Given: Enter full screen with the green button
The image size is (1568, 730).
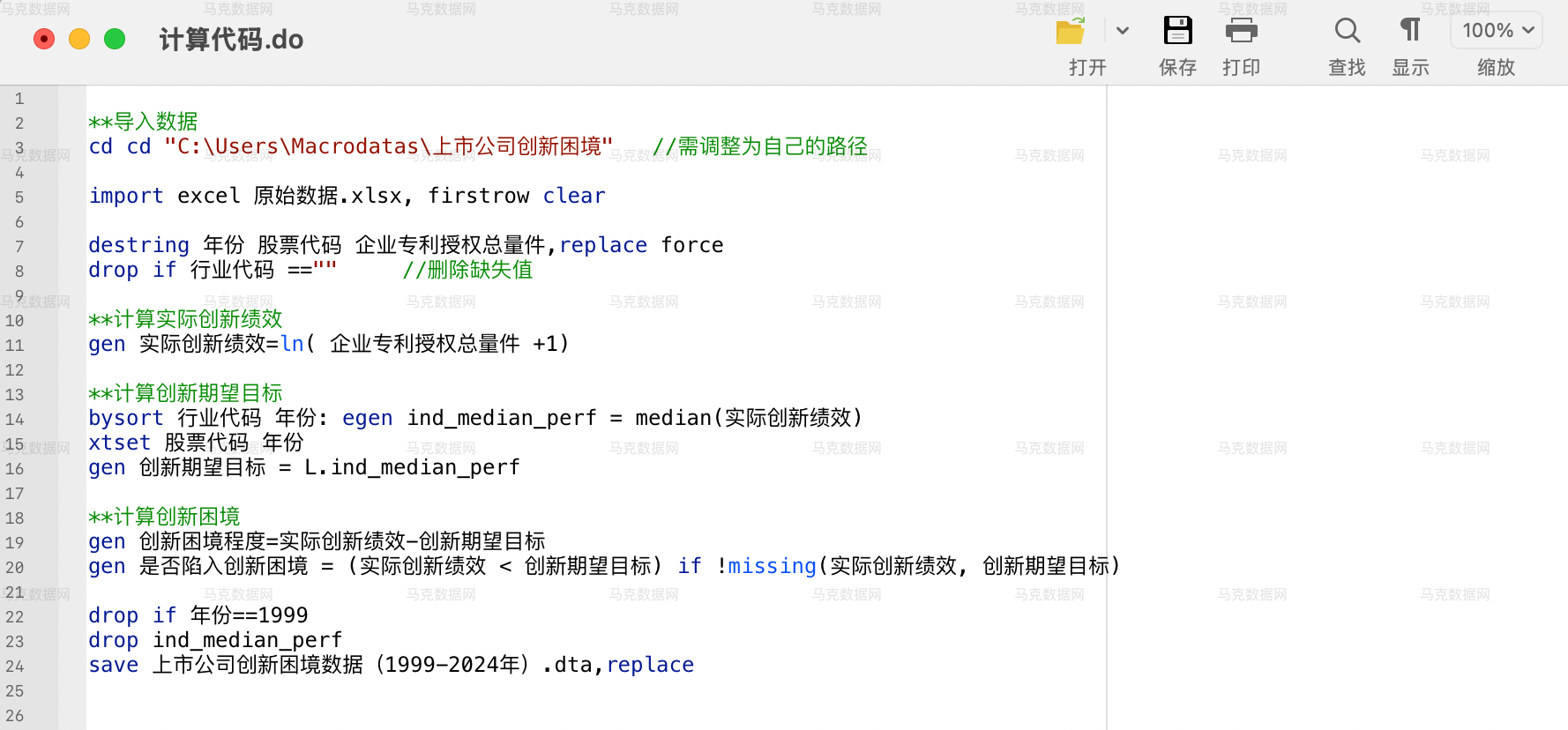Looking at the screenshot, I should [115, 39].
